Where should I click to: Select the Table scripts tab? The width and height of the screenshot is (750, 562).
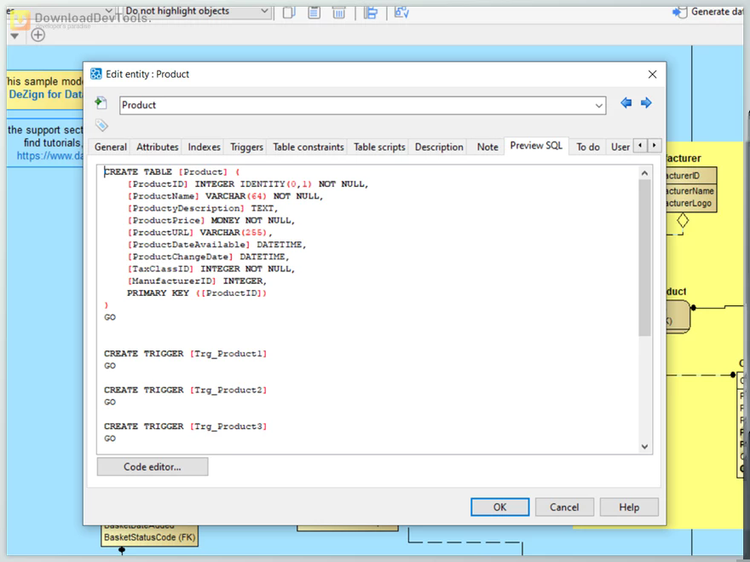point(379,147)
